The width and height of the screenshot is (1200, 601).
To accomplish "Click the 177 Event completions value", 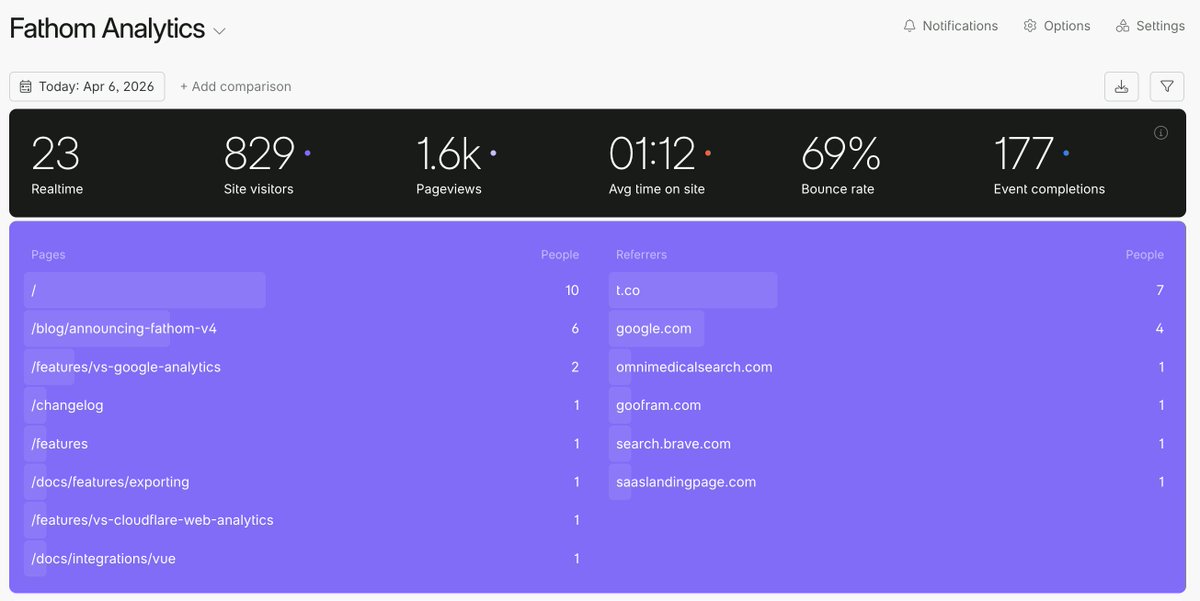I will pos(1024,154).
